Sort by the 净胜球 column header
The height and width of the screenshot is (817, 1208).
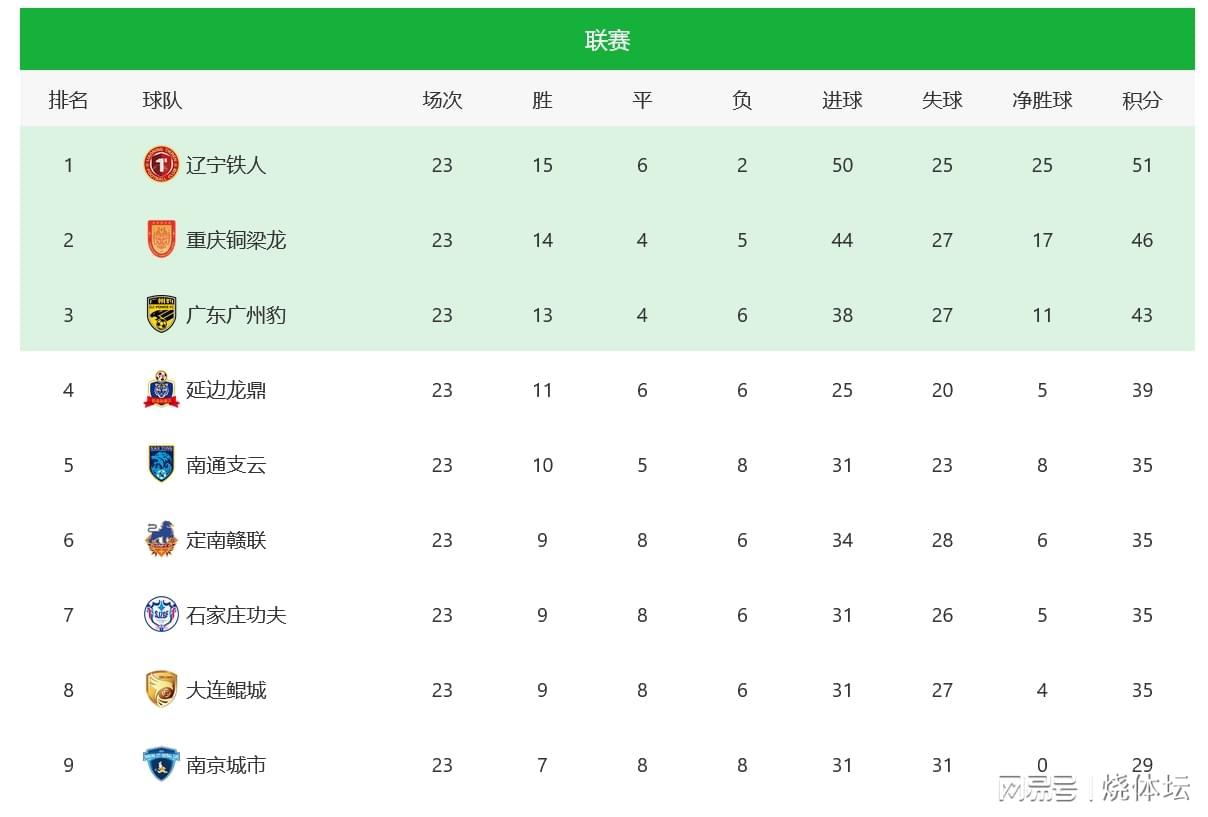[x=1042, y=100]
